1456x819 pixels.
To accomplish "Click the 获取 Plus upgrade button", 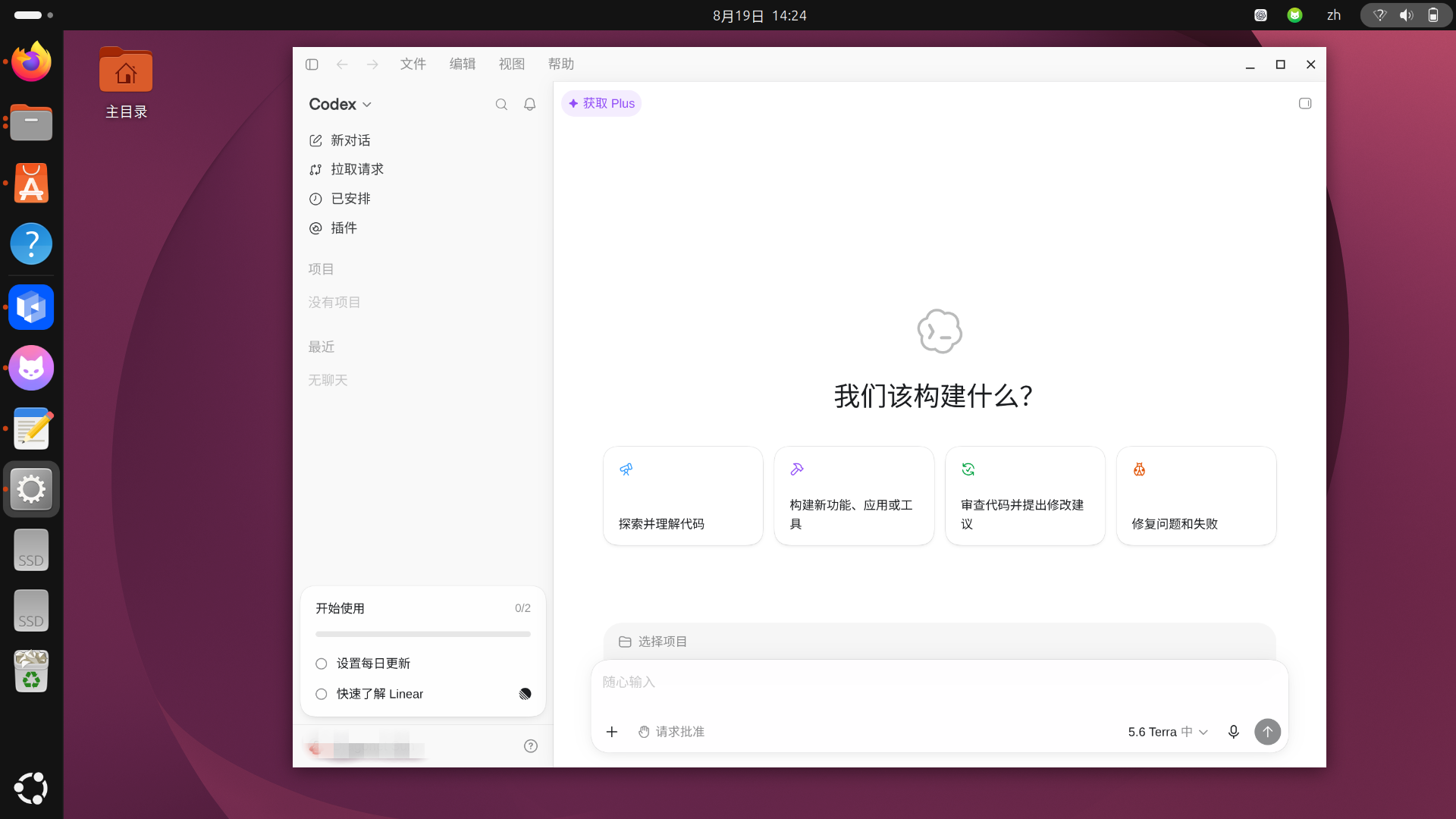I will (x=601, y=103).
